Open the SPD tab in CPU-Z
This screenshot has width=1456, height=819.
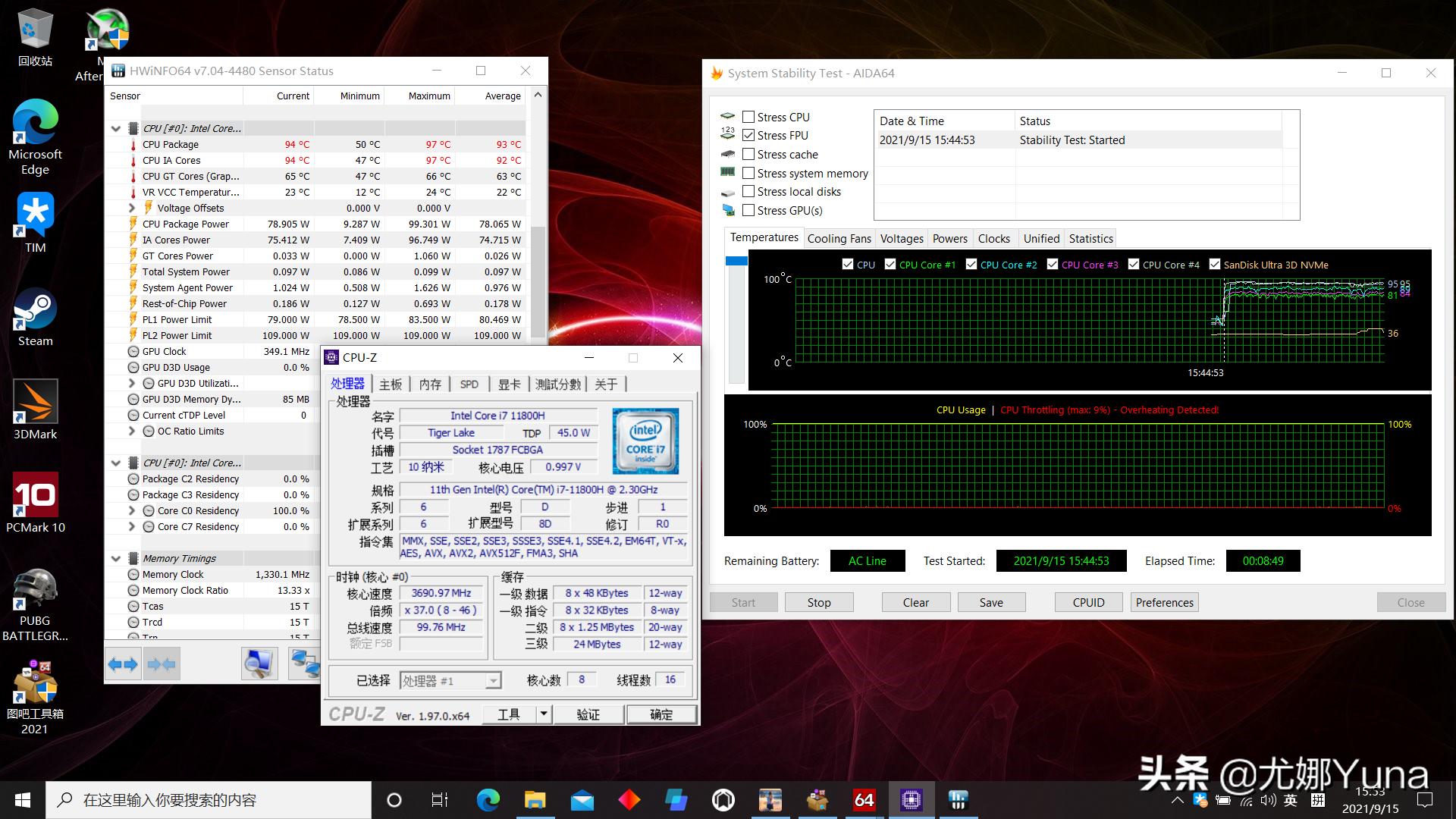[469, 384]
